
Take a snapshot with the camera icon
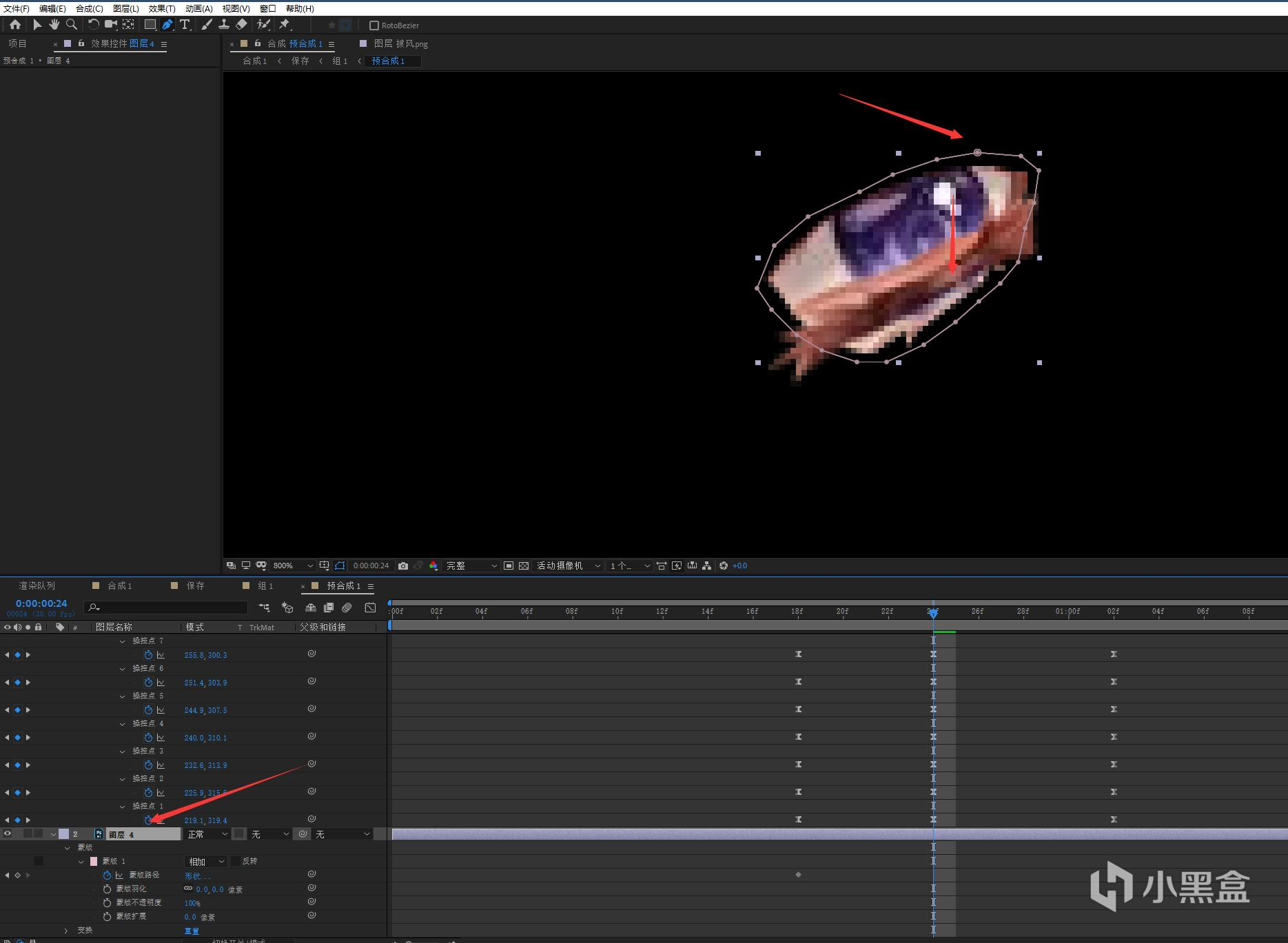click(x=403, y=566)
